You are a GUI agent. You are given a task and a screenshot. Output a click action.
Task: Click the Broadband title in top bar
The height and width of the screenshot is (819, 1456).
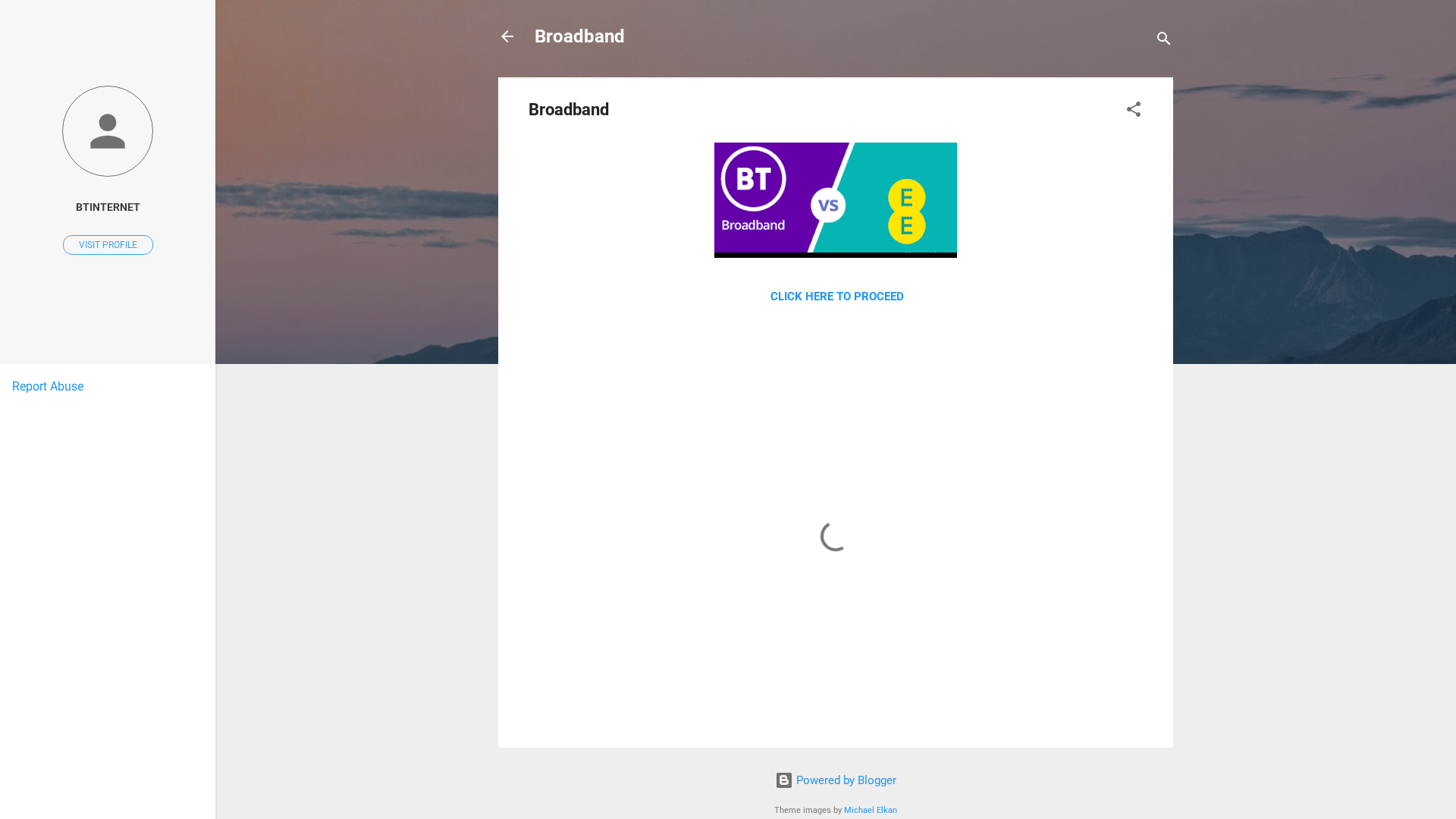click(579, 36)
